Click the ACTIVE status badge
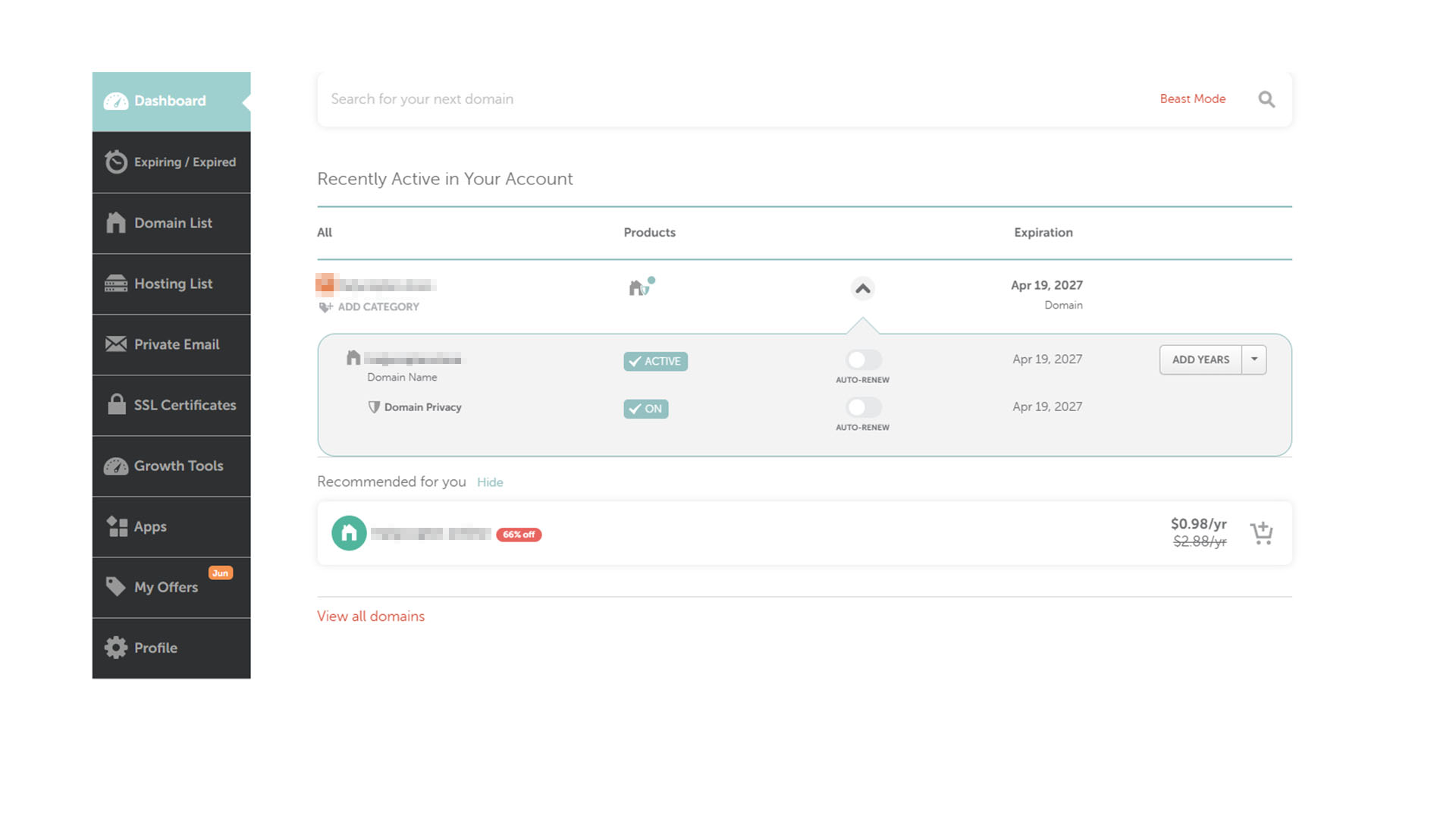Image resolution: width=1456 pixels, height=819 pixels. click(x=655, y=362)
